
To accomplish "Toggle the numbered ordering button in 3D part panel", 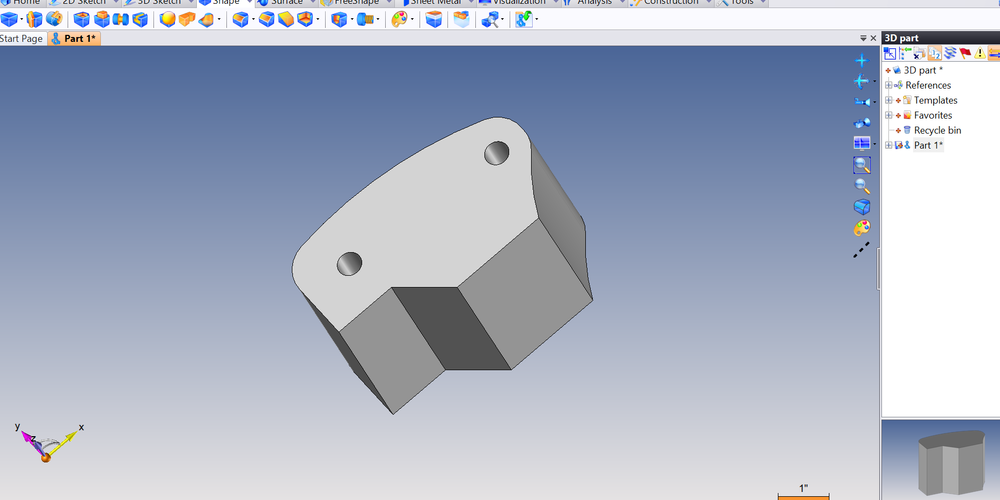I will tap(934, 54).
